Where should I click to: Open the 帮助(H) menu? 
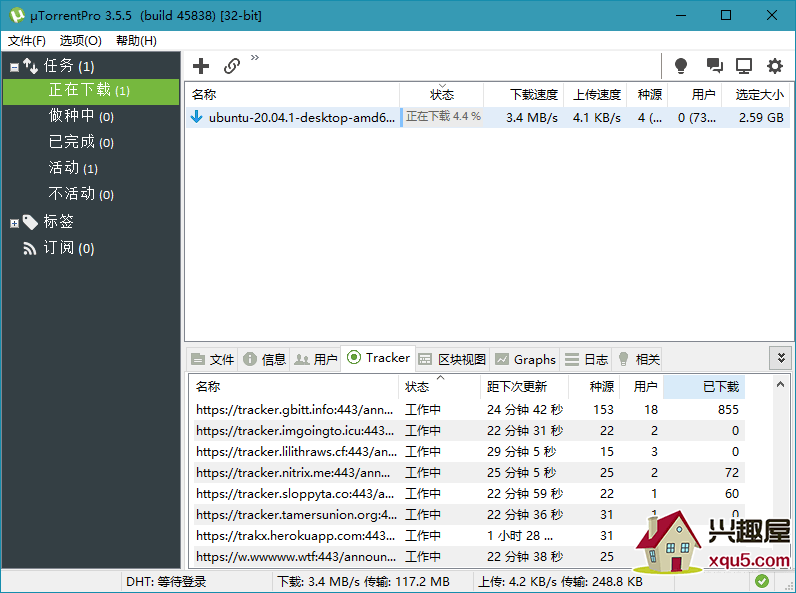tap(136, 41)
